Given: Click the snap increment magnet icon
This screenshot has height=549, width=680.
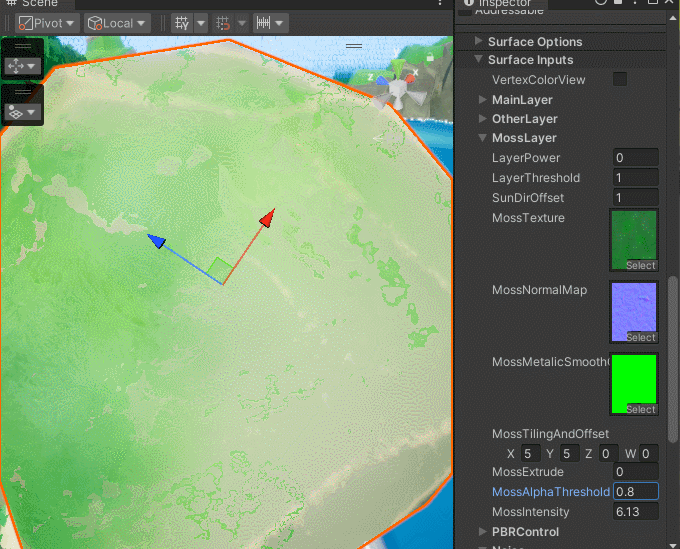Looking at the screenshot, I should pos(223,23).
